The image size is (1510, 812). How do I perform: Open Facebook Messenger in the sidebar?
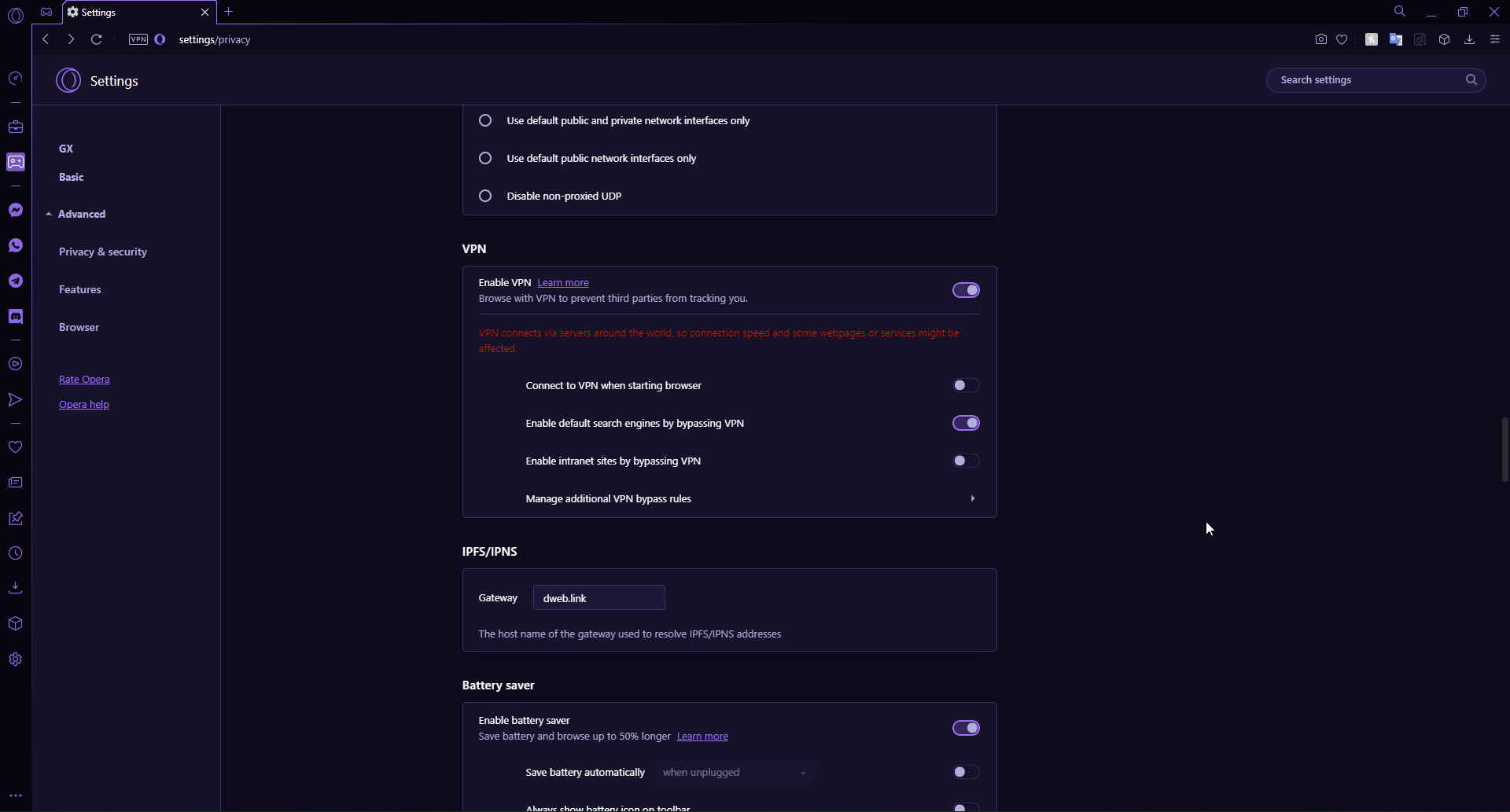[16, 210]
